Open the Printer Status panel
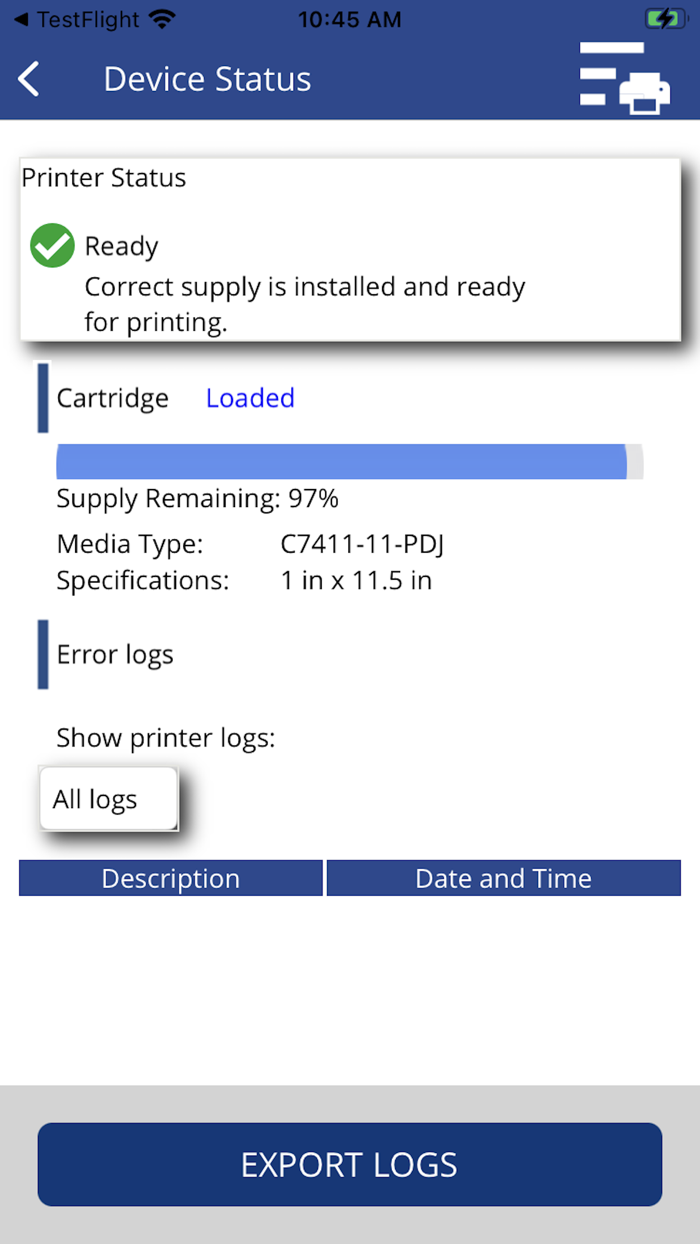This screenshot has height=1244, width=700. pos(350,248)
